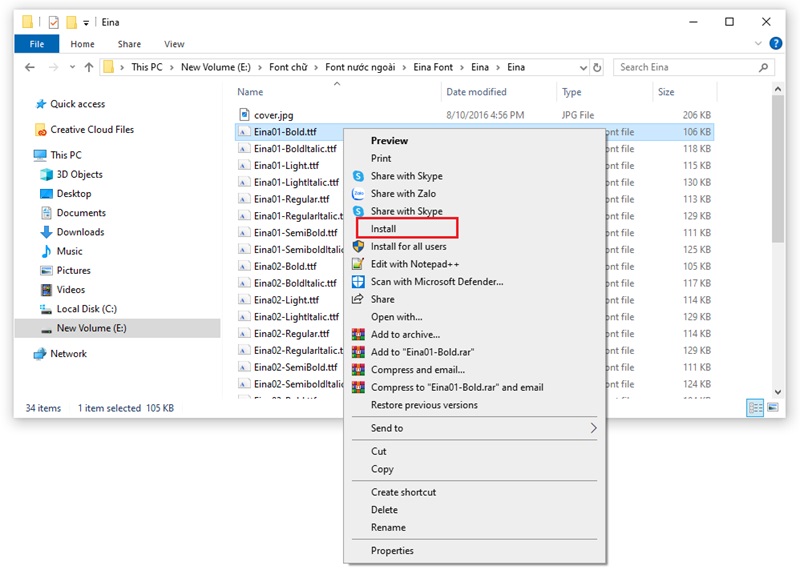This screenshot has width=800, height=574.
Task: Sort by Date modified column header
Action: [477, 92]
